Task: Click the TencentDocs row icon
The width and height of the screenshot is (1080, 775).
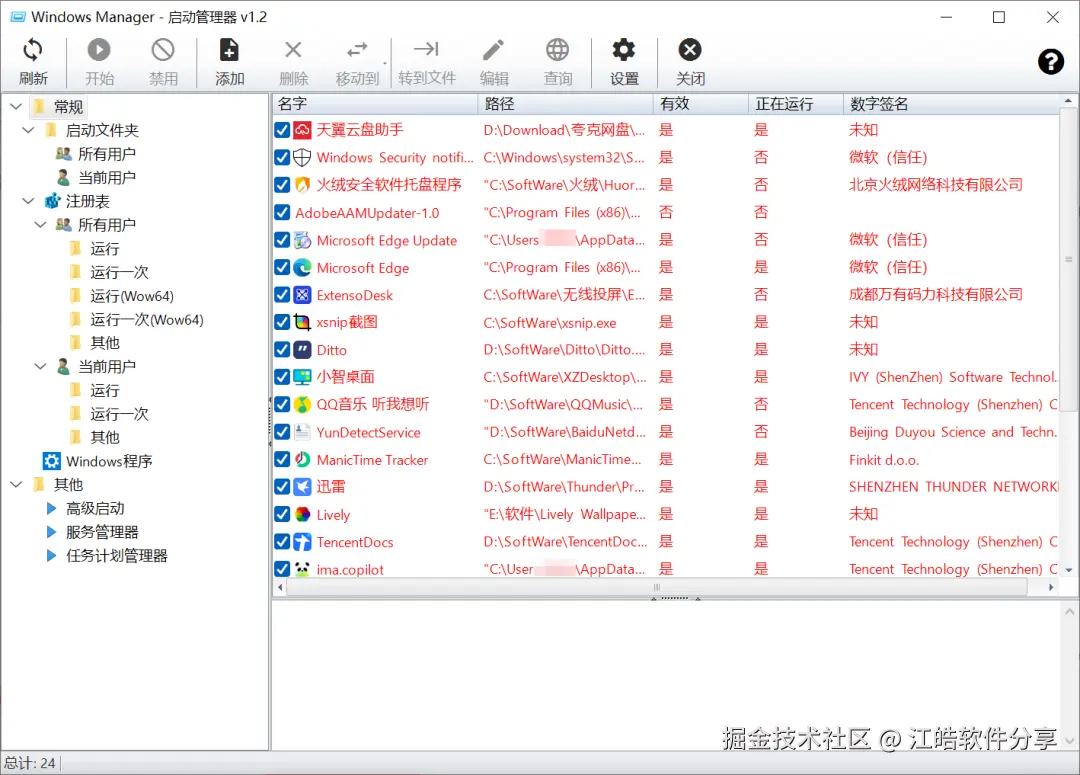Action: pyautogui.click(x=302, y=542)
